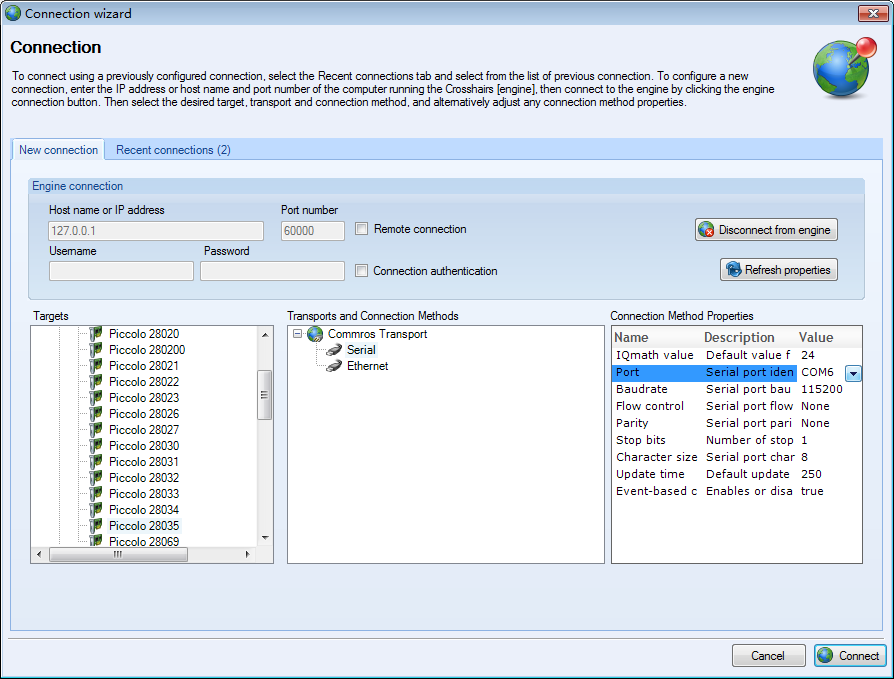This screenshot has height=679, width=894.
Task: Click the Connection wizard title bar globe icon
Action: (13, 13)
